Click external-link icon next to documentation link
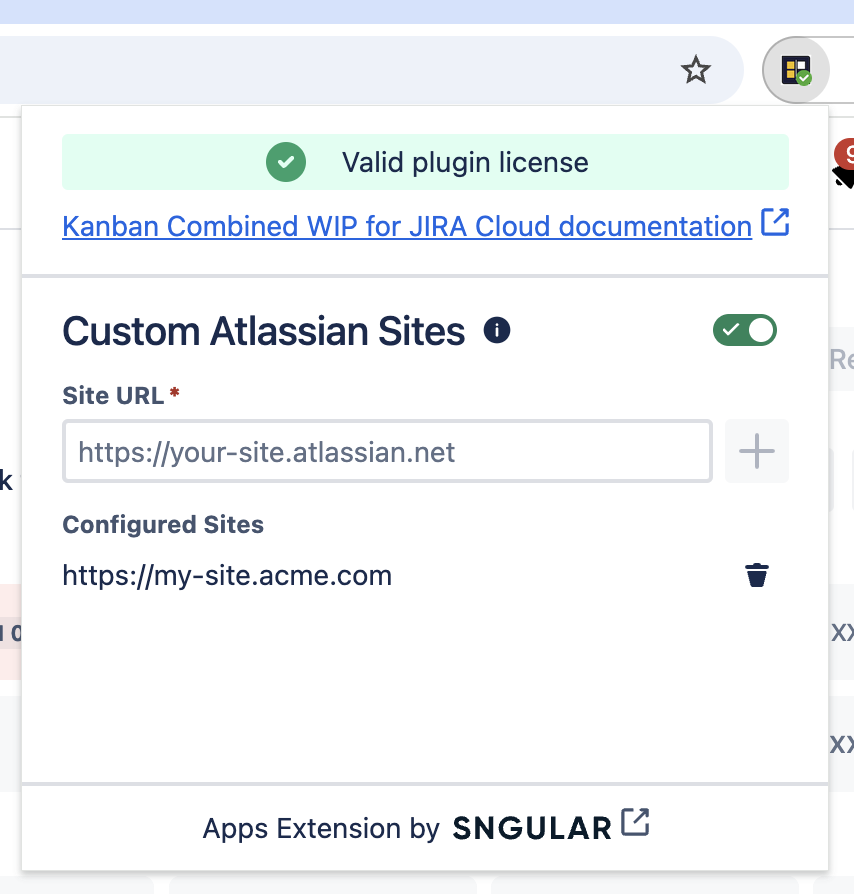 click(x=775, y=222)
